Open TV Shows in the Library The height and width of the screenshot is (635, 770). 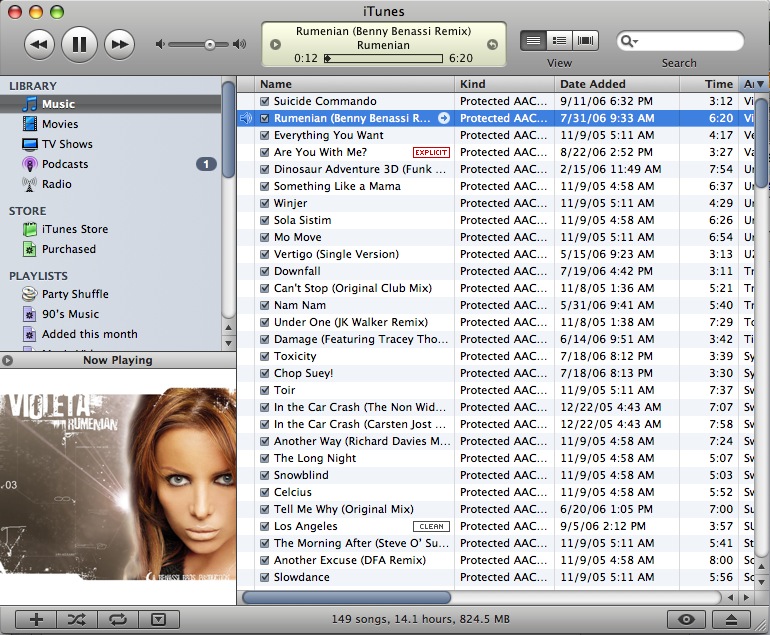pyautogui.click(x=110, y=144)
